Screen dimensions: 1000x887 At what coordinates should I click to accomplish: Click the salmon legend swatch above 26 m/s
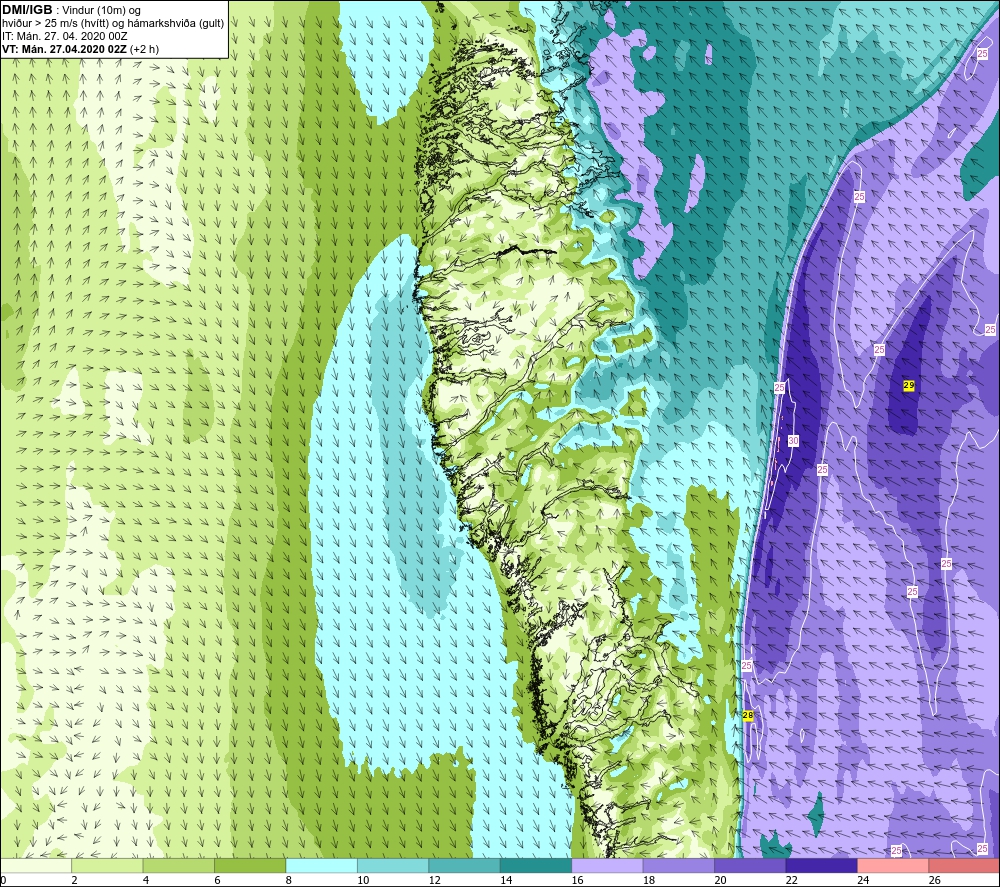[x=964, y=865]
